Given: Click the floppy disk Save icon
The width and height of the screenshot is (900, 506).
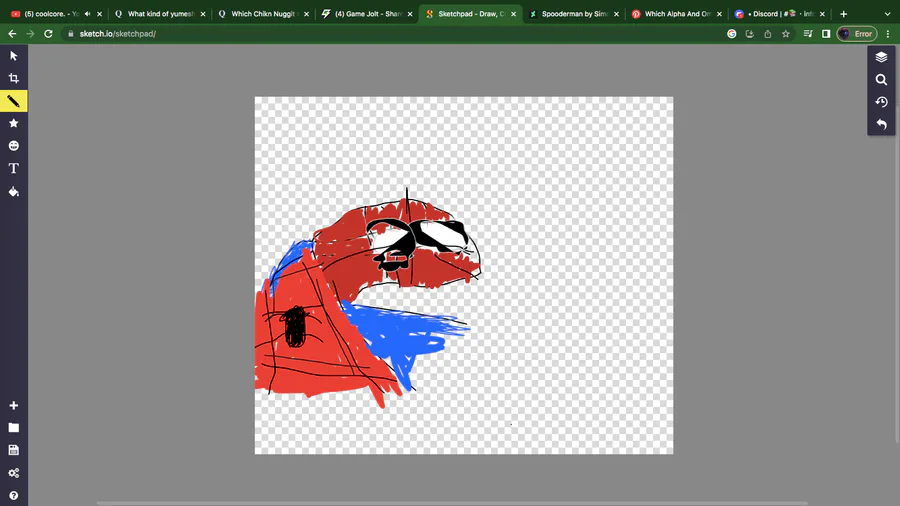Looking at the screenshot, I should [14, 450].
